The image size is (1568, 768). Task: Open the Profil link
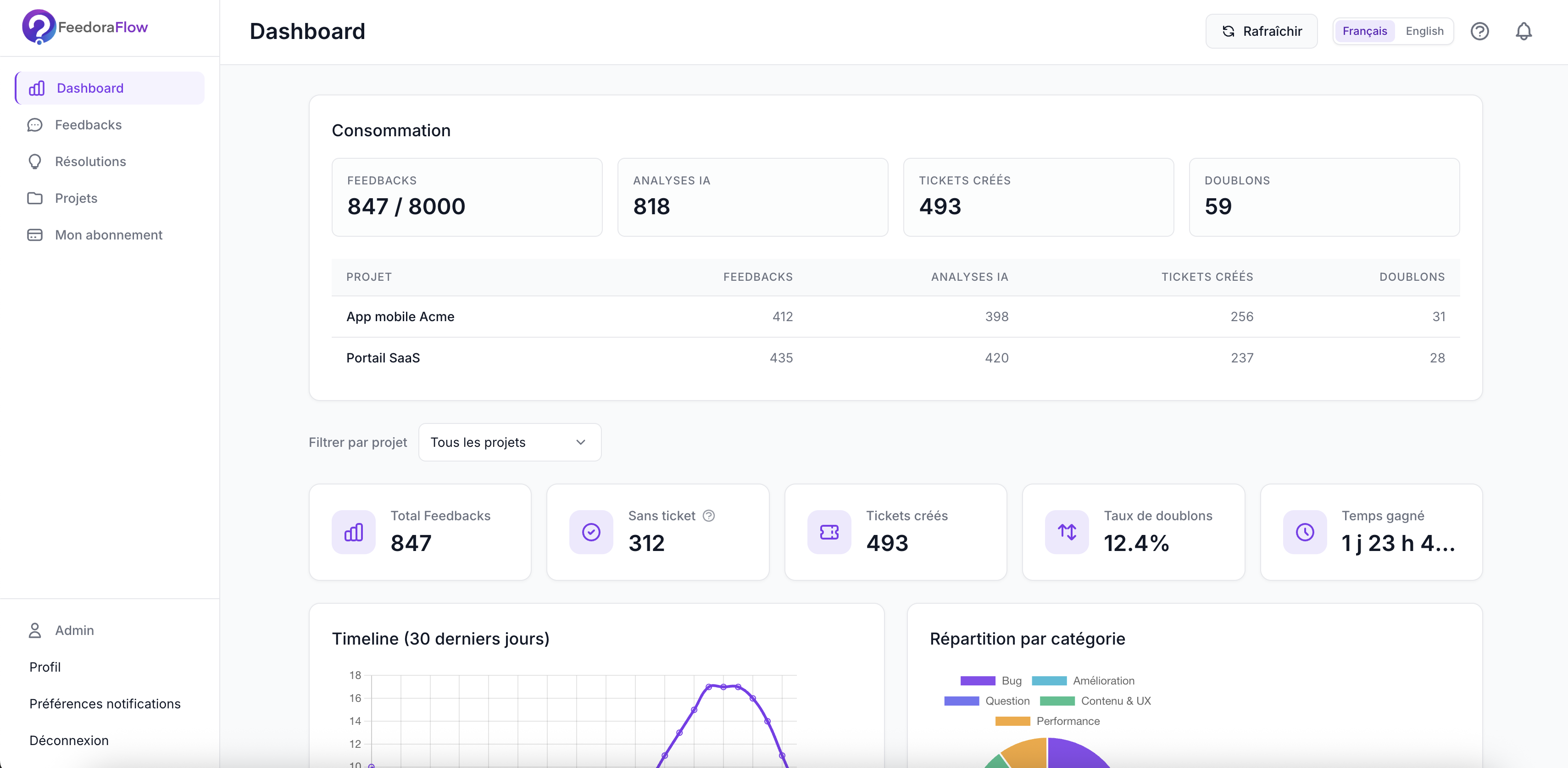[45, 667]
